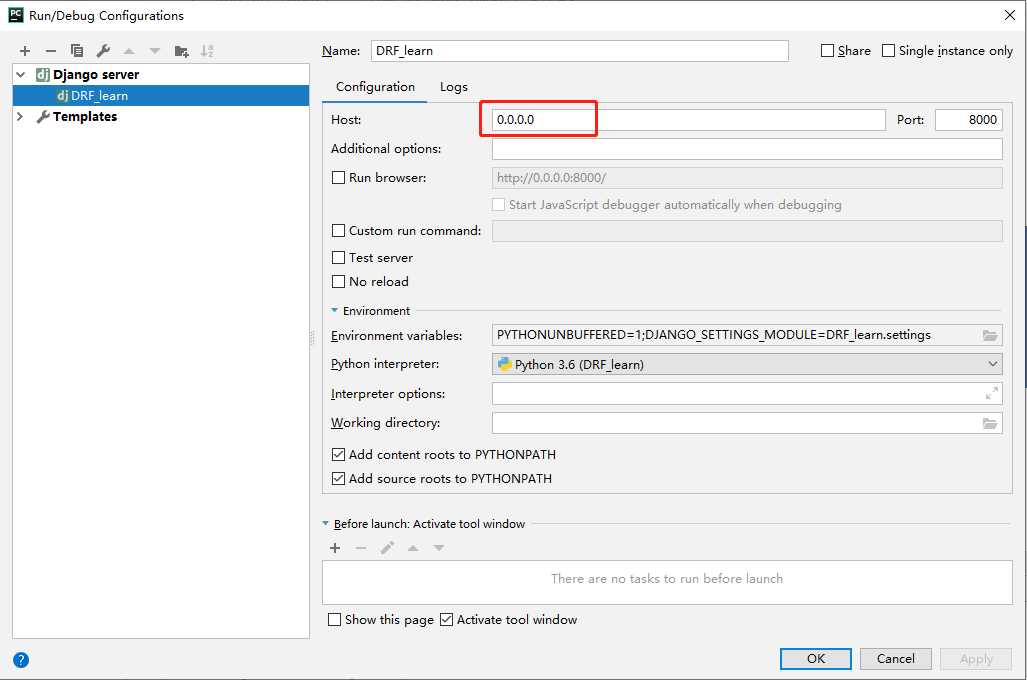Click the Apply button
Screen dimensions: 1027x680
[x=976, y=659]
